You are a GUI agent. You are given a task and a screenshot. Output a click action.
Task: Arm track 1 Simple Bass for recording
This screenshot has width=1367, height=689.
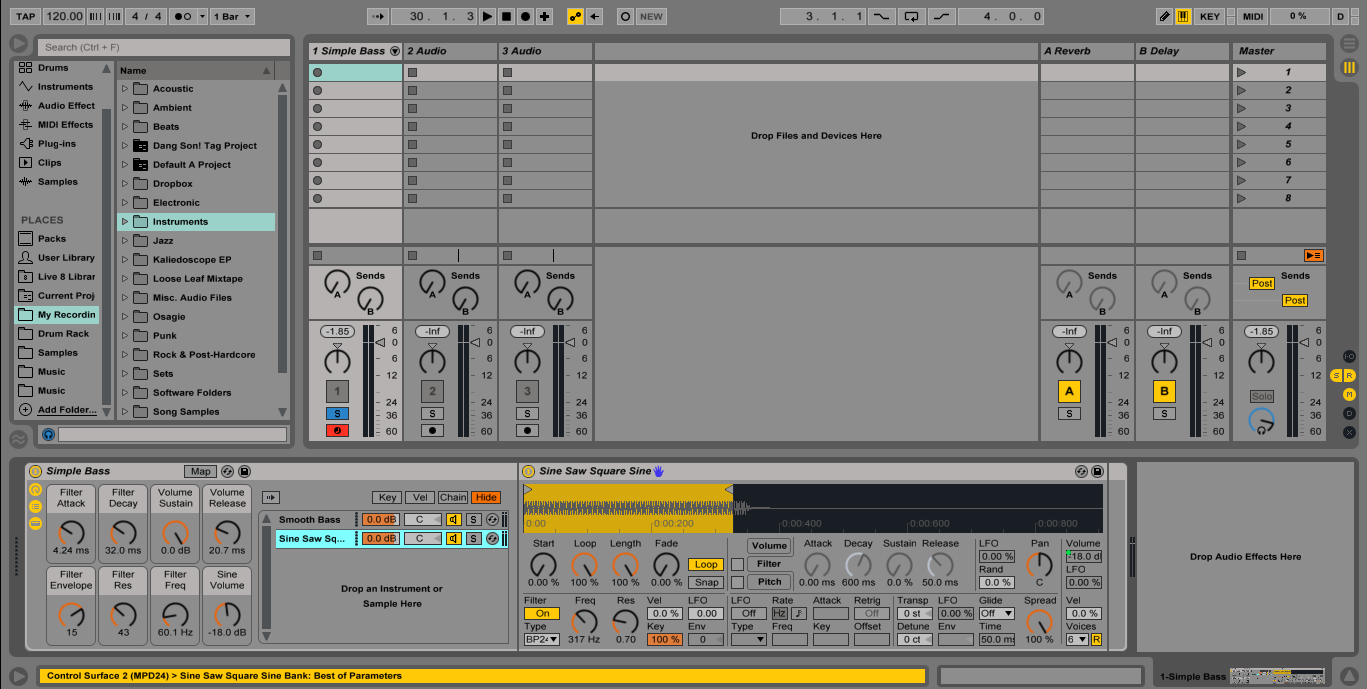coord(337,431)
